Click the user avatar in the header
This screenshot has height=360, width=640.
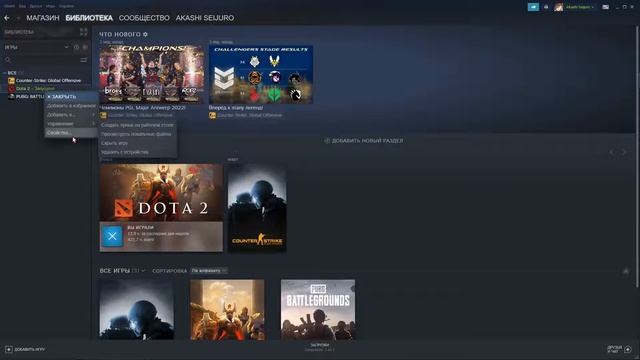559,7
